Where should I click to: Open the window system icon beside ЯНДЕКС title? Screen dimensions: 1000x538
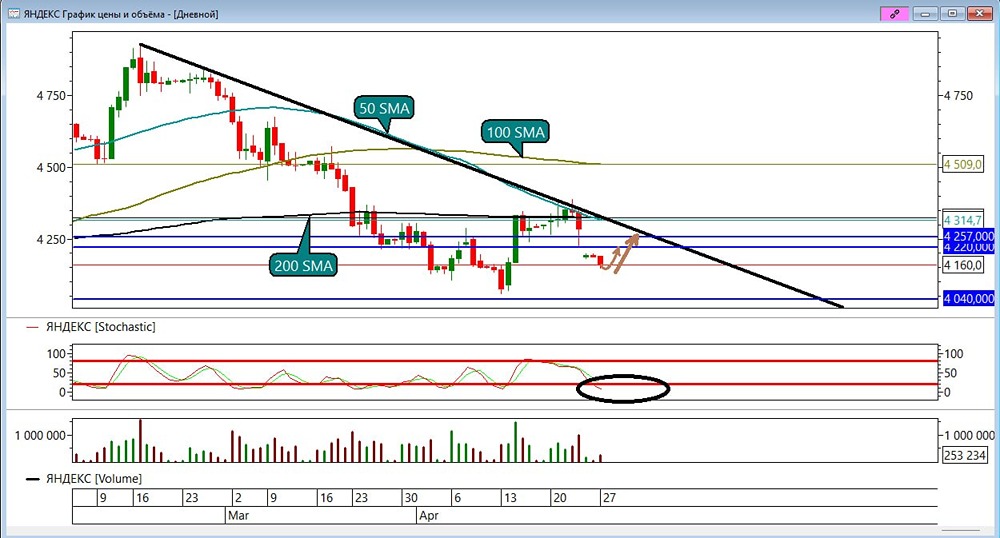[13, 13]
